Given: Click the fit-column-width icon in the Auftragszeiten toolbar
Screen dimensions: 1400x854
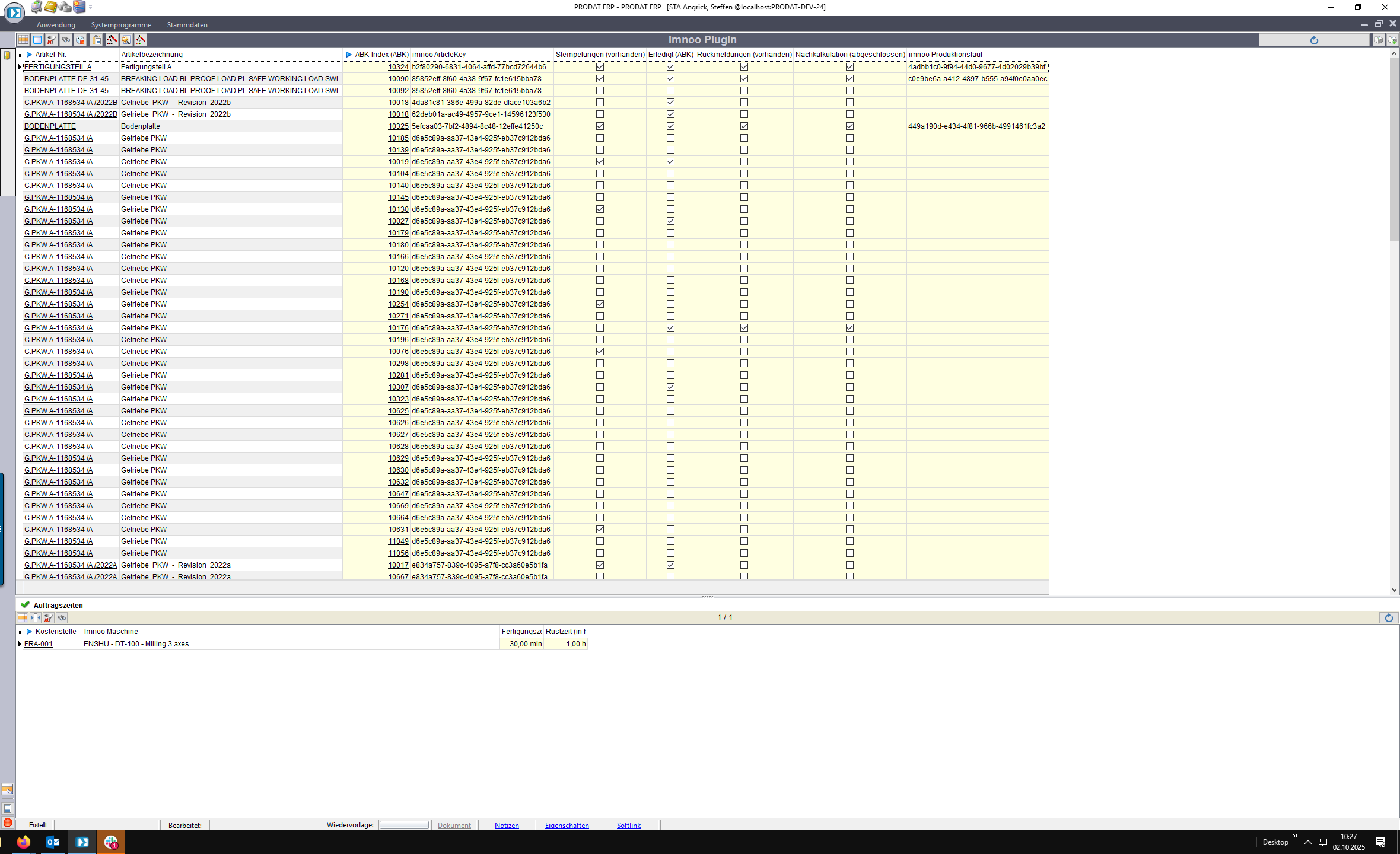Looking at the screenshot, I should coord(36,617).
